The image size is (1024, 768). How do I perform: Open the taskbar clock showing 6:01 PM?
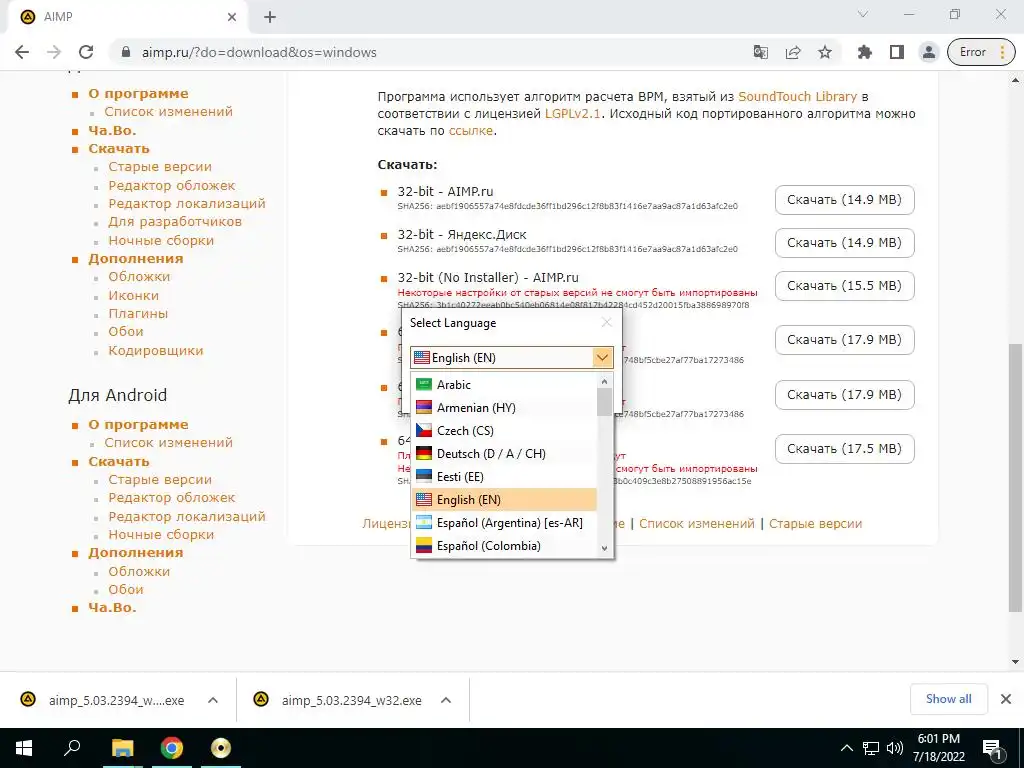click(938, 748)
